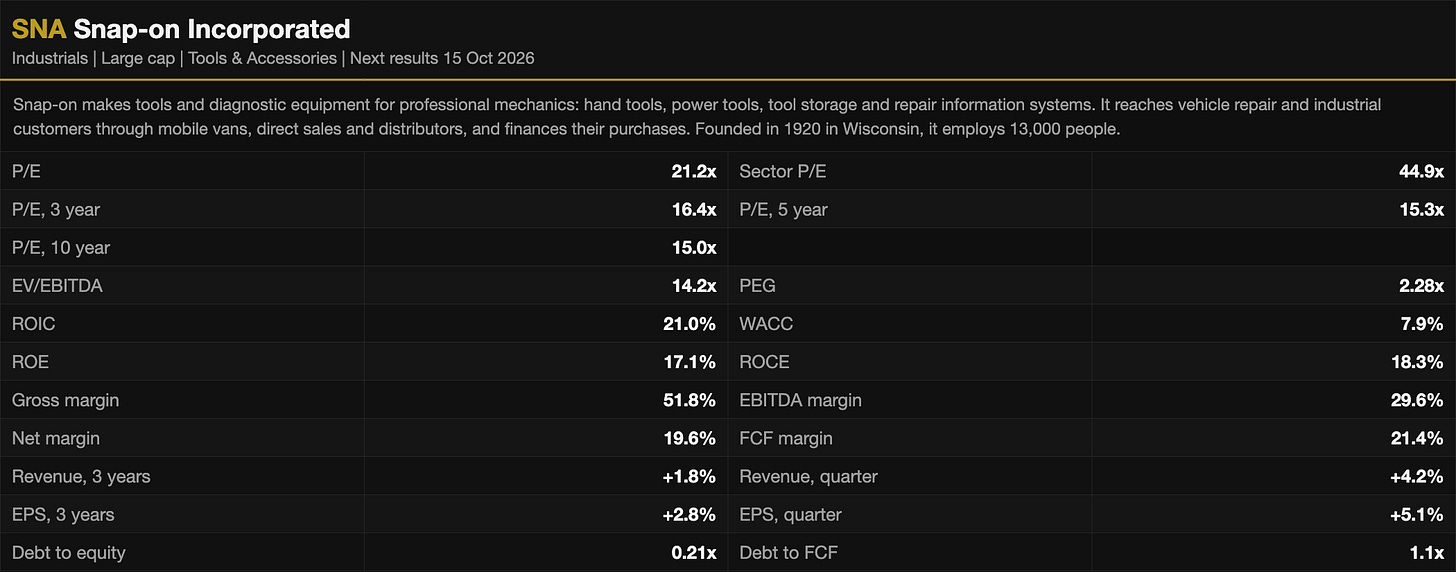This screenshot has height=572, width=1456.
Task: Select the P/E value 21.2x
Action: point(693,172)
